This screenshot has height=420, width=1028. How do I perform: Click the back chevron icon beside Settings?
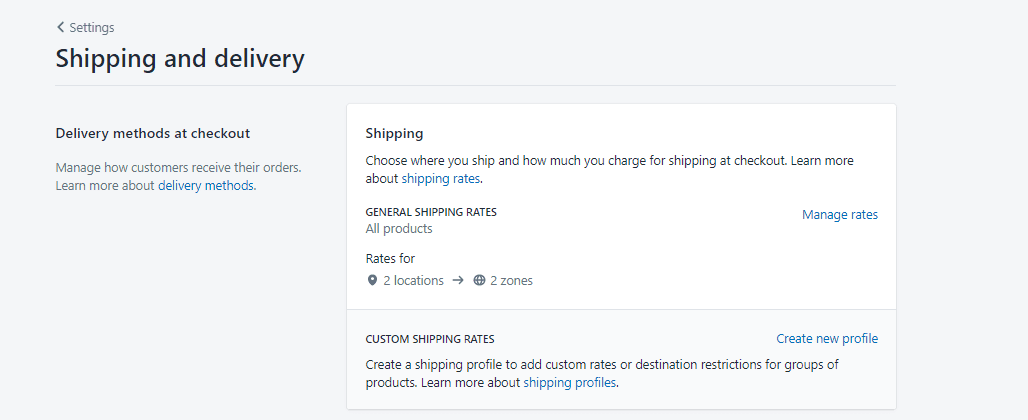(x=60, y=27)
